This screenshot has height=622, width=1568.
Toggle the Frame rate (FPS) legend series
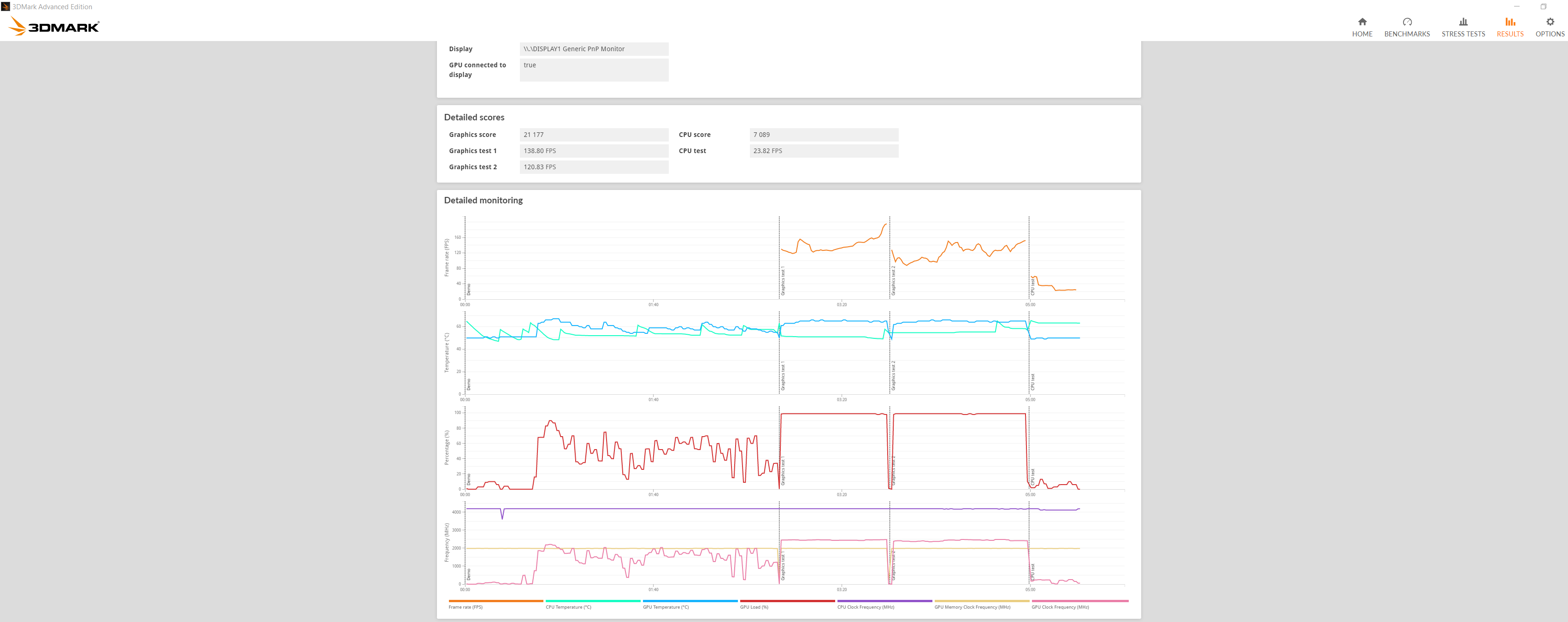pyautogui.click(x=466, y=607)
